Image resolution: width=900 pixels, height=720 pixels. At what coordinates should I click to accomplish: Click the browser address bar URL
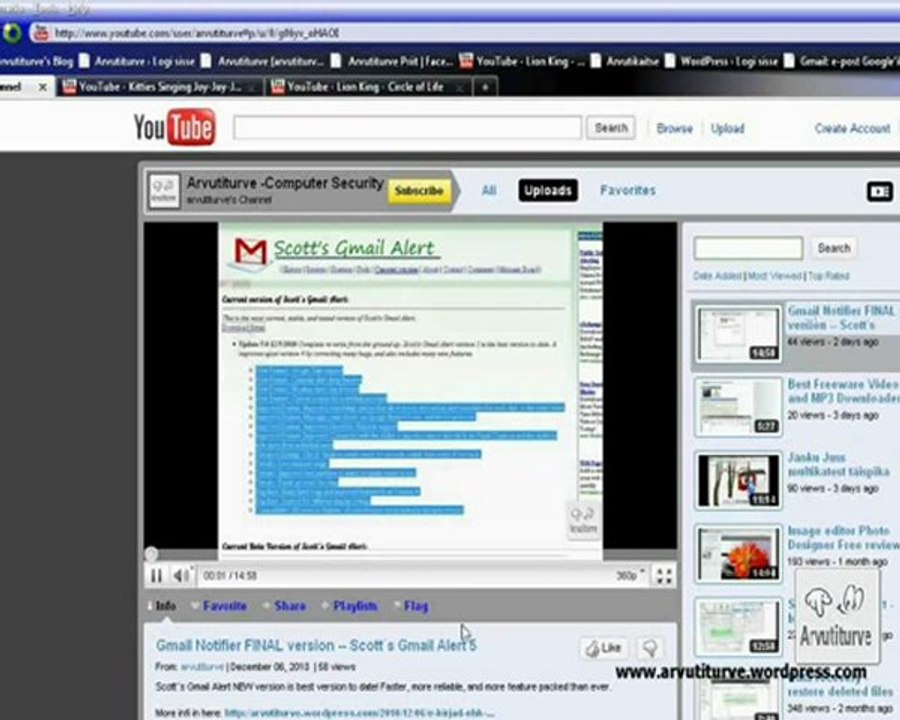pyautogui.click(x=197, y=33)
